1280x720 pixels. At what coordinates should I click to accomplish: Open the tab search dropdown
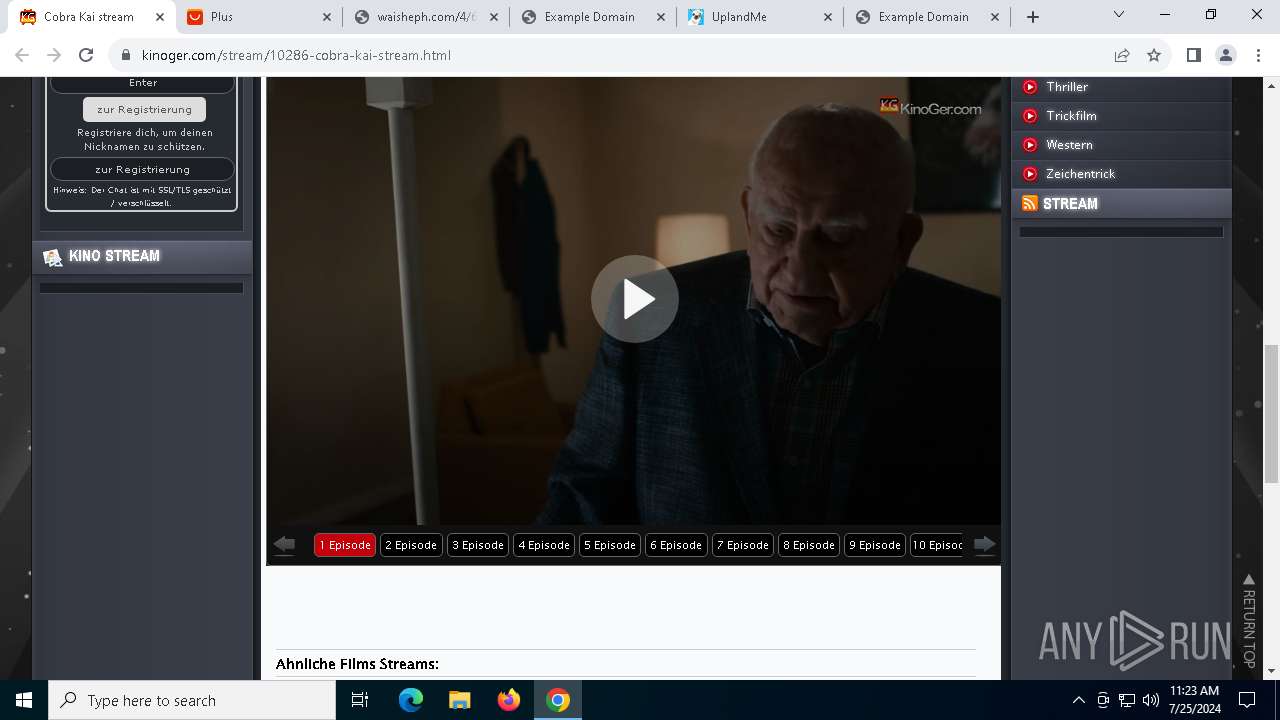pyautogui.click(x=1119, y=15)
